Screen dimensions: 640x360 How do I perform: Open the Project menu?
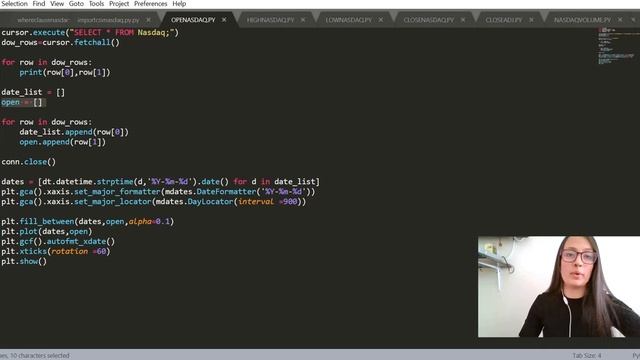[x=119, y=4]
